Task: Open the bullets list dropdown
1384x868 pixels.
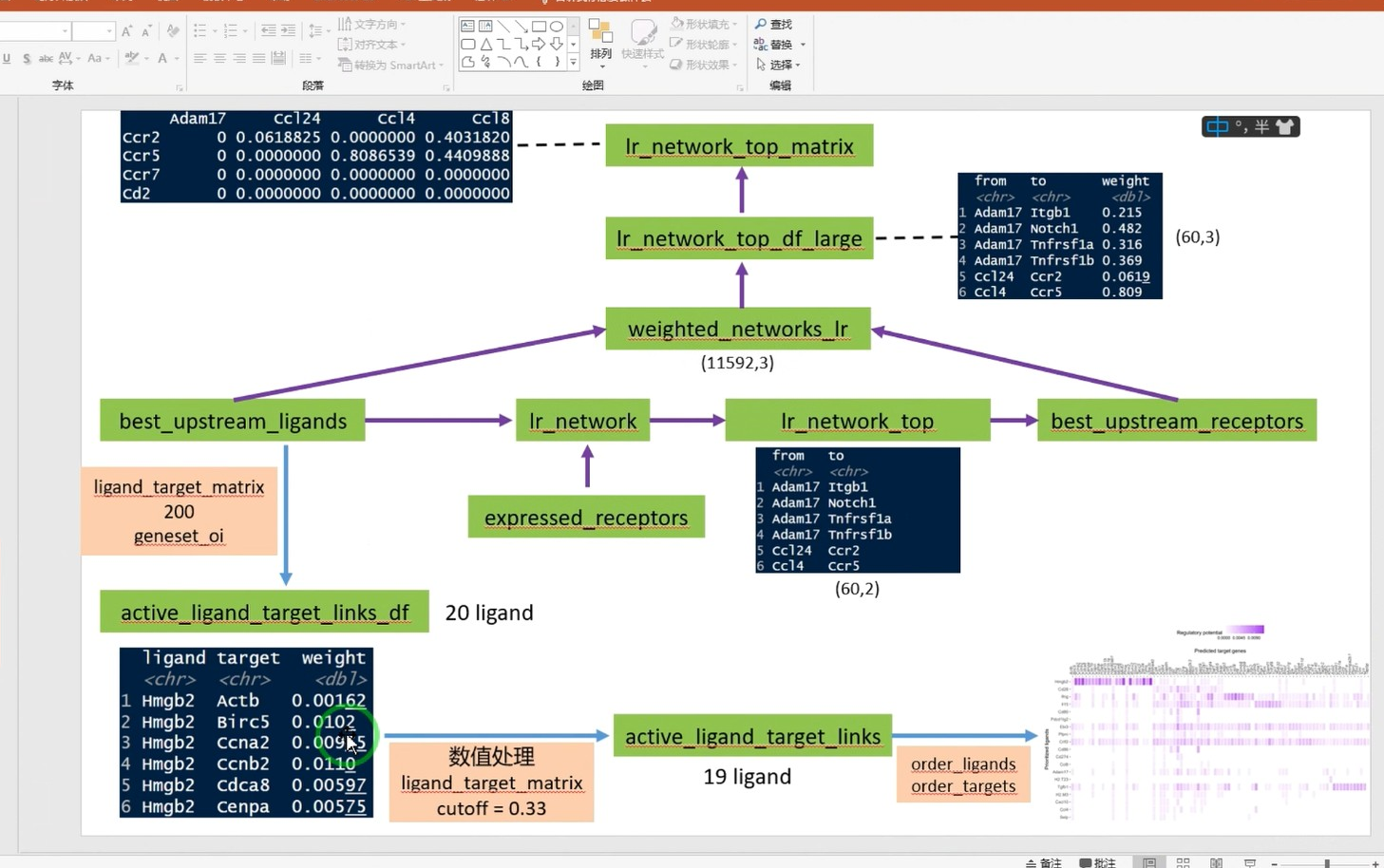Action: pos(203,31)
